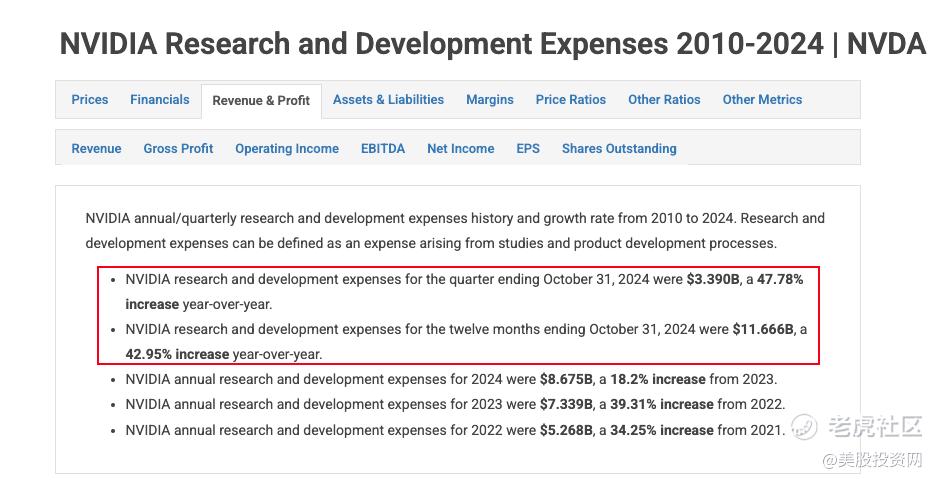Screen dimensions: 940x481
Task: Click the 39.31% increase text
Action: tap(662, 405)
